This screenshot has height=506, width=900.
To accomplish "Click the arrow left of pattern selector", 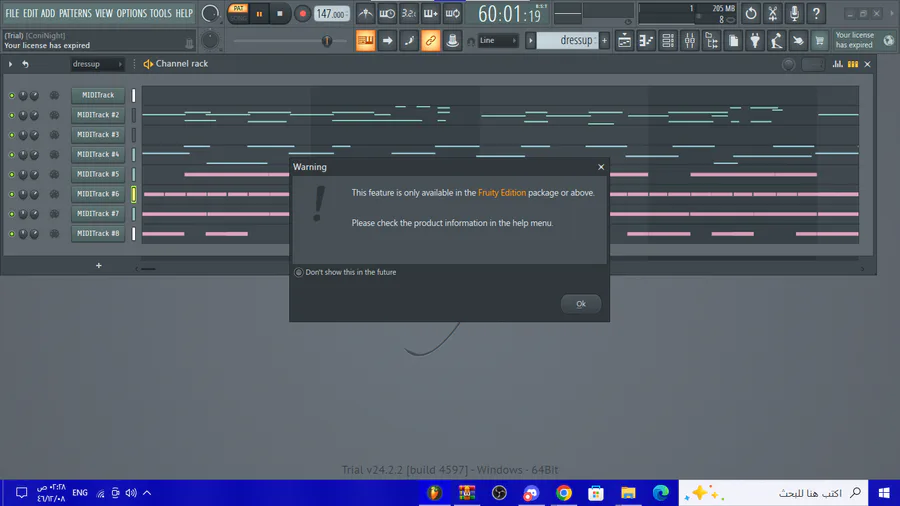I will click(530, 41).
